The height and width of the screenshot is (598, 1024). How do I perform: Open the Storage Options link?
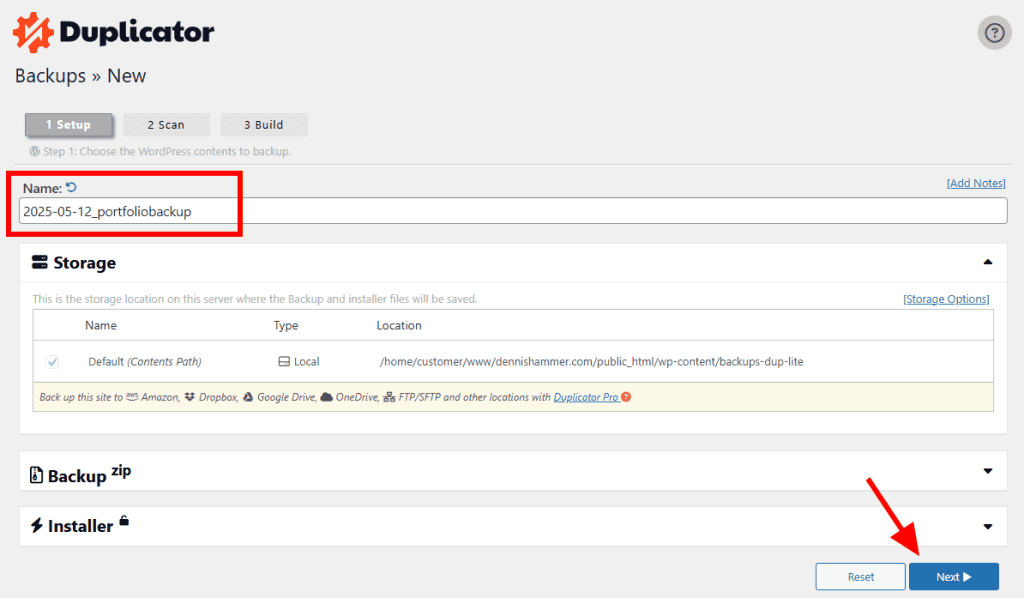click(946, 299)
